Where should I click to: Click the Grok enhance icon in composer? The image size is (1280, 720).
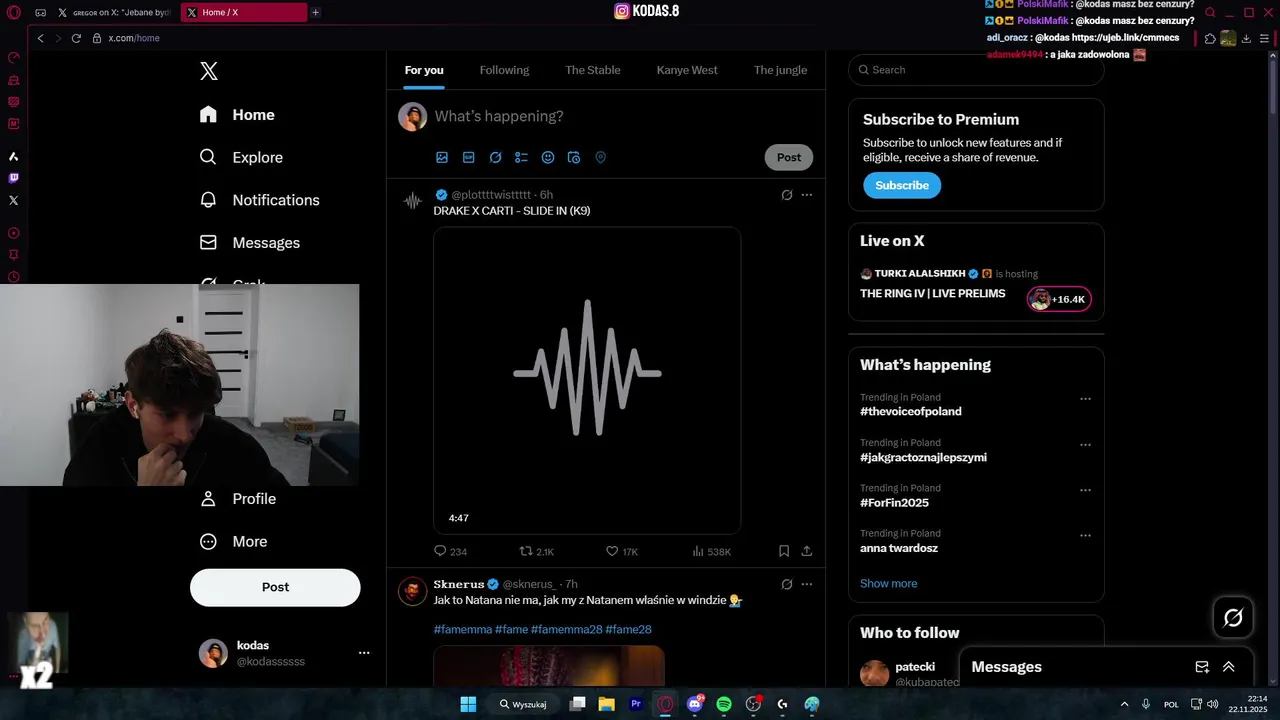click(x=495, y=157)
